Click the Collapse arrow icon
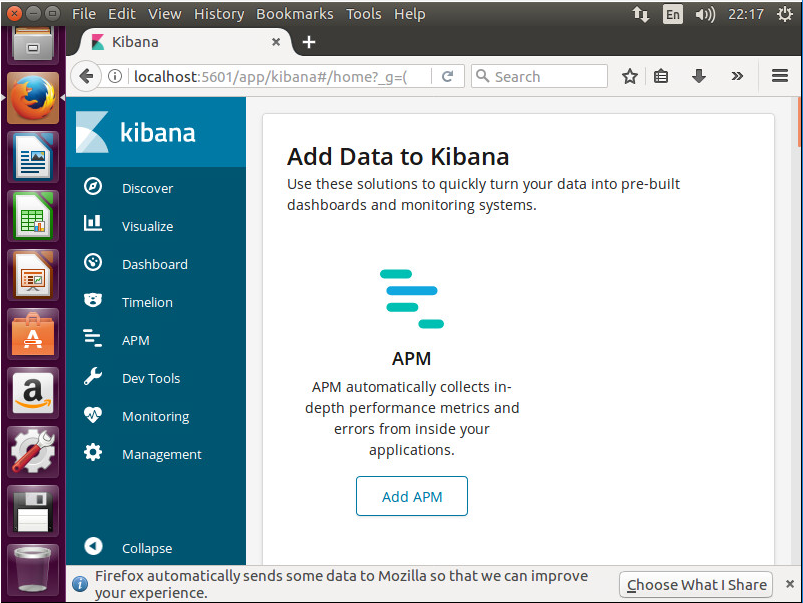 [93, 546]
